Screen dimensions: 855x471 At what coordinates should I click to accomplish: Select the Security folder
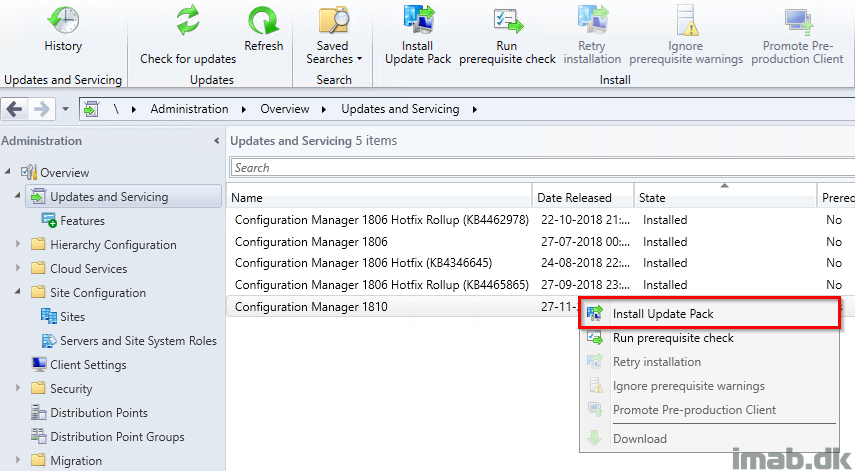(x=71, y=389)
